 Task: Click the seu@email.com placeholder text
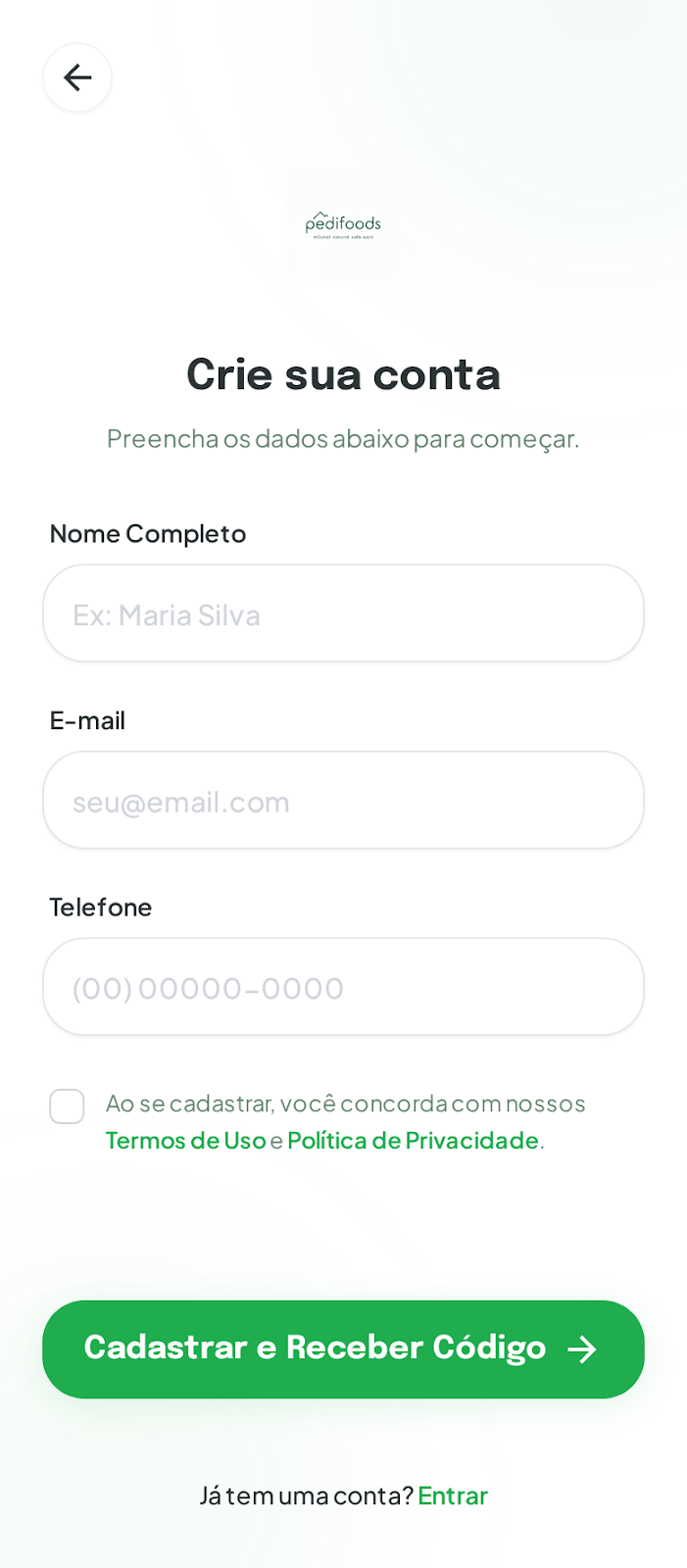click(x=181, y=803)
